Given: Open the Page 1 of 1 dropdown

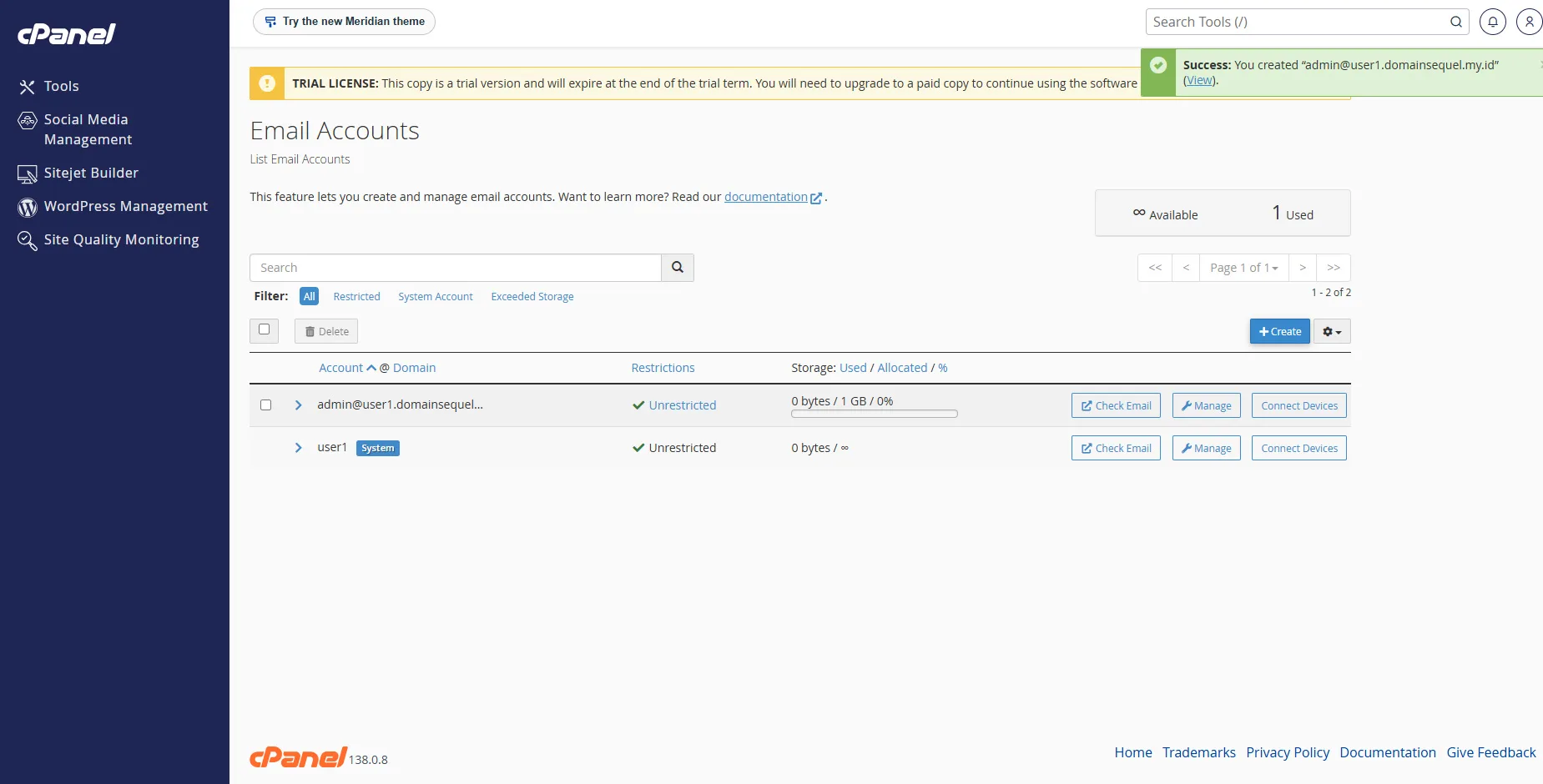Looking at the screenshot, I should 1243,268.
